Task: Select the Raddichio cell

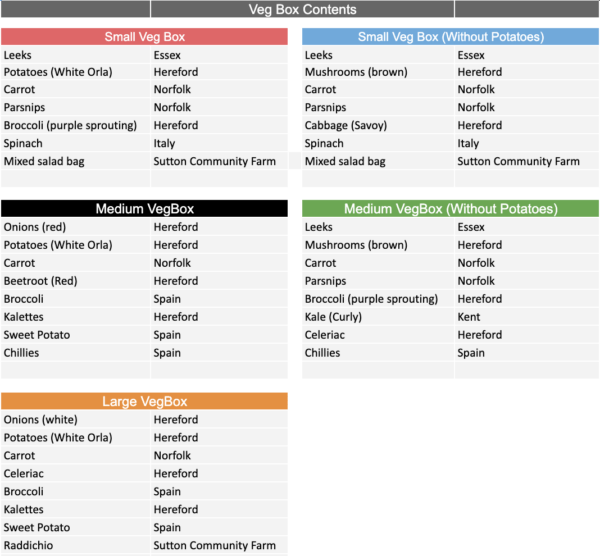Action: tap(30, 546)
